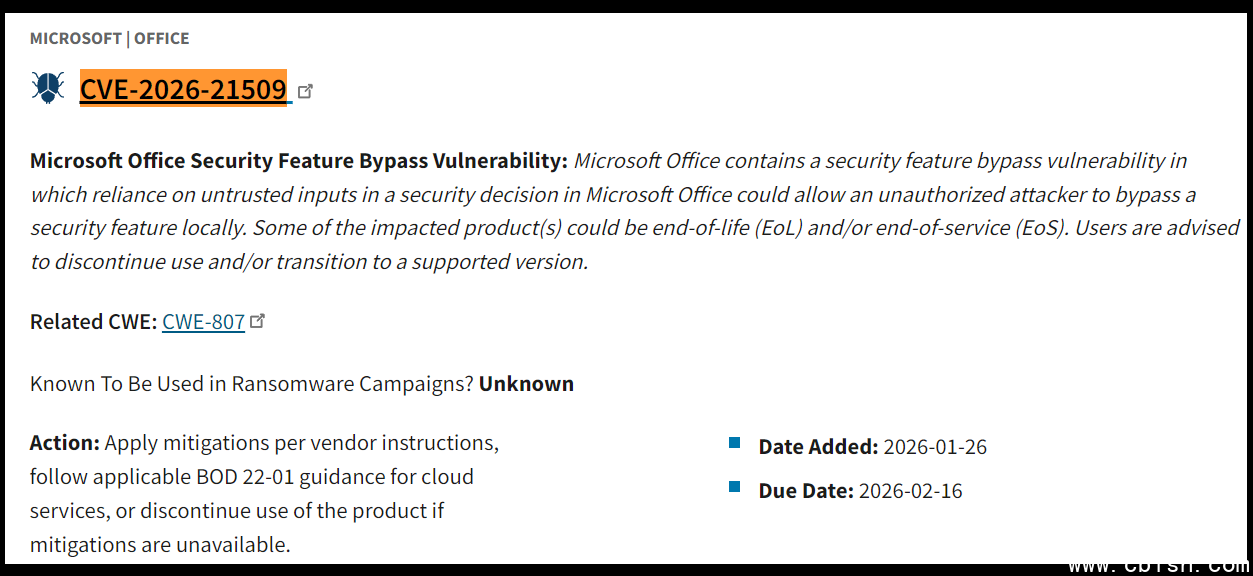Click the external-link icon next to CWE-807
This screenshot has width=1253, height=576.
[x=258, y=321]
